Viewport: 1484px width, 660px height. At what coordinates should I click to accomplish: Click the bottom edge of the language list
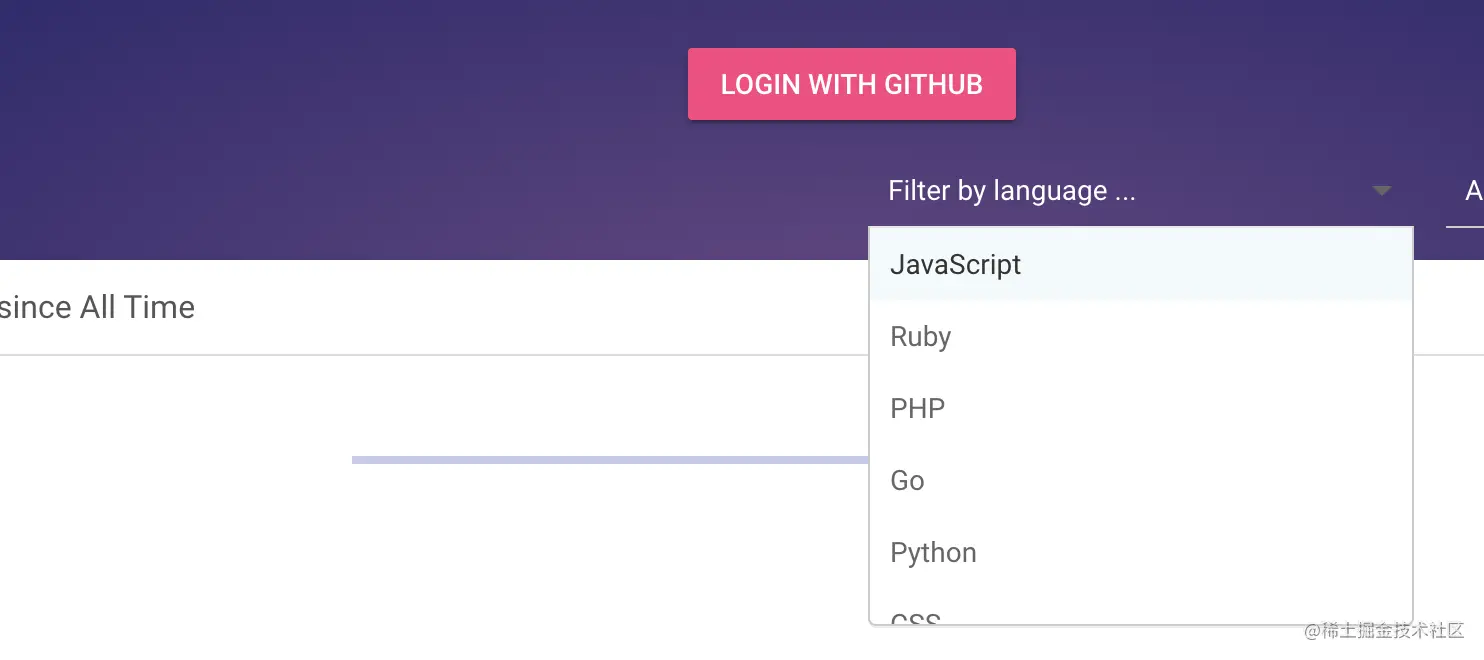(1140, 624)
